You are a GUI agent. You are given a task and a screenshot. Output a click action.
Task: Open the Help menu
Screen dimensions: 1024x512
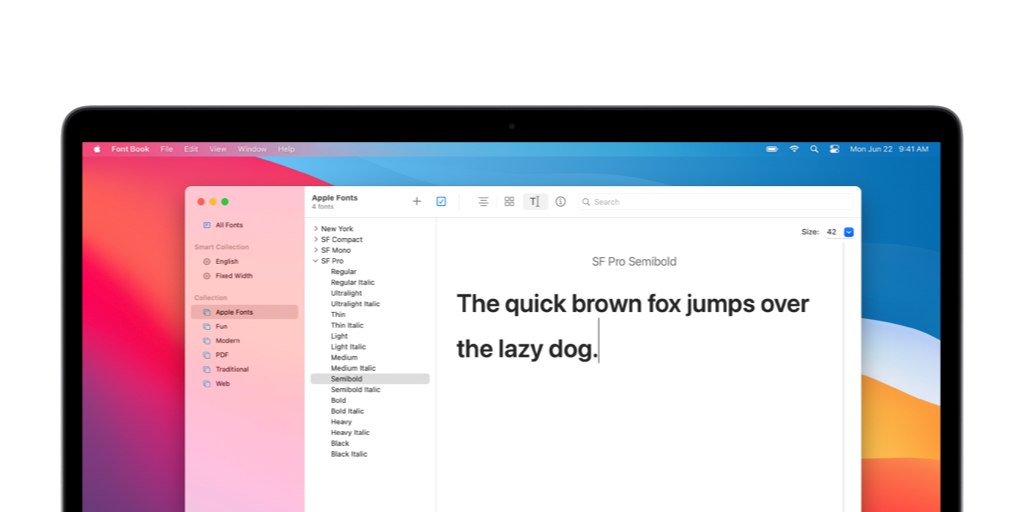pyautogui.click(x=286, y=149)
